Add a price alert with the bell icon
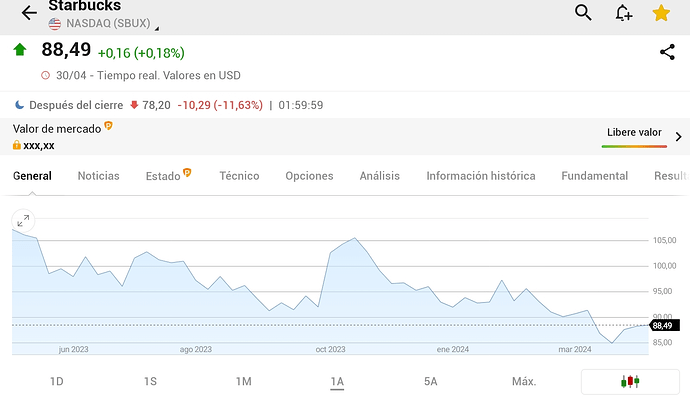 (x=624, y=13)
